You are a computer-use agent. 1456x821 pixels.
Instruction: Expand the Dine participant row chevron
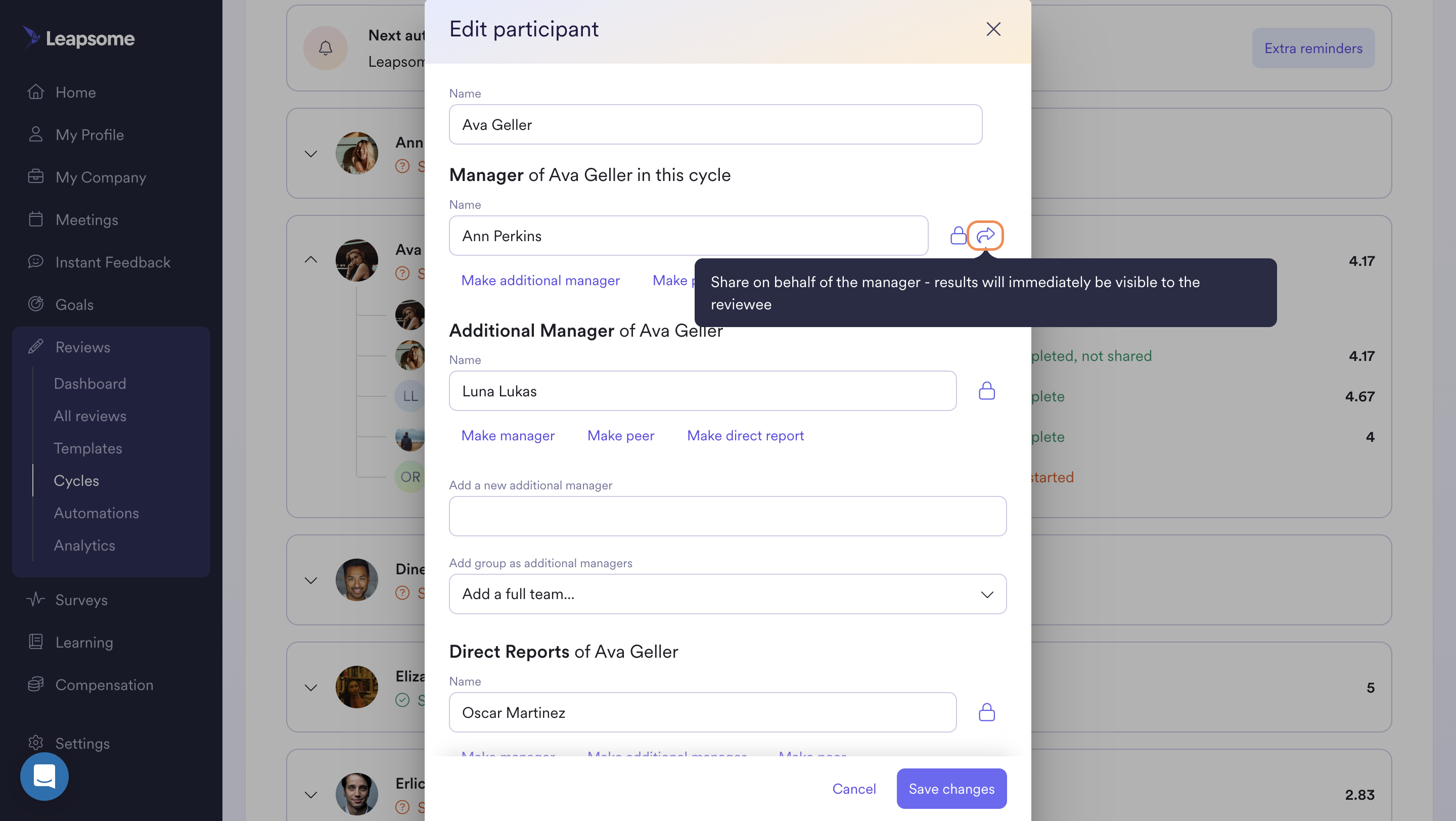(311, 580)
